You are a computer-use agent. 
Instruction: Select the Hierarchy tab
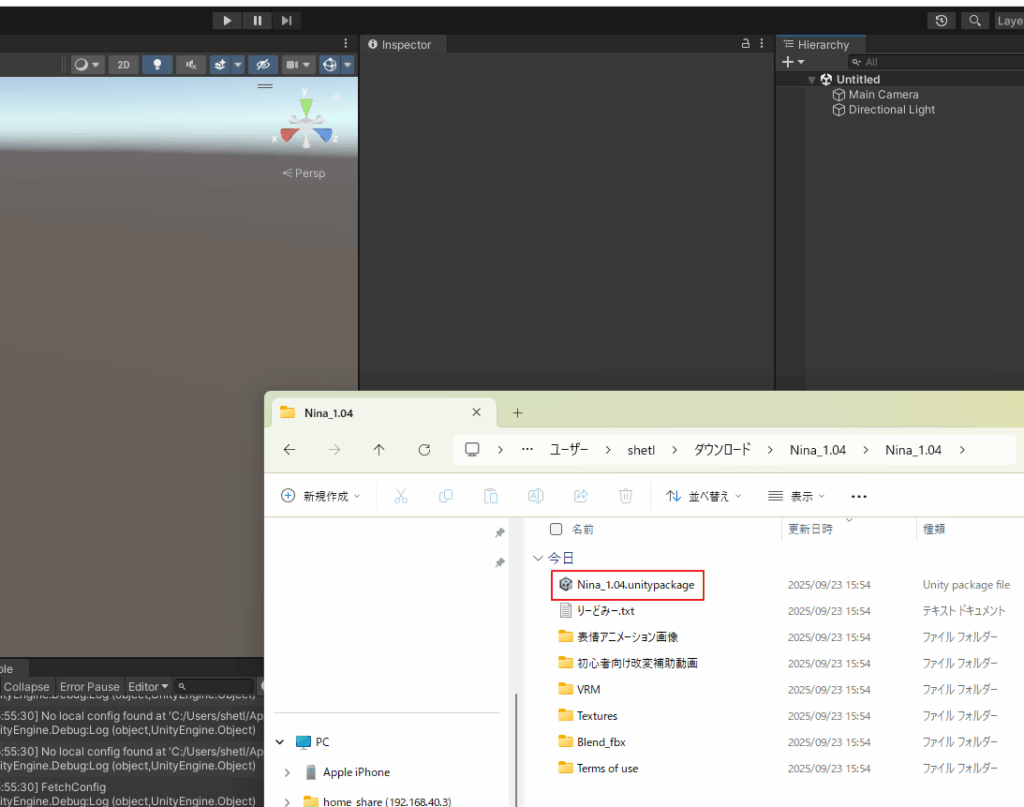(x=822, y=45)
